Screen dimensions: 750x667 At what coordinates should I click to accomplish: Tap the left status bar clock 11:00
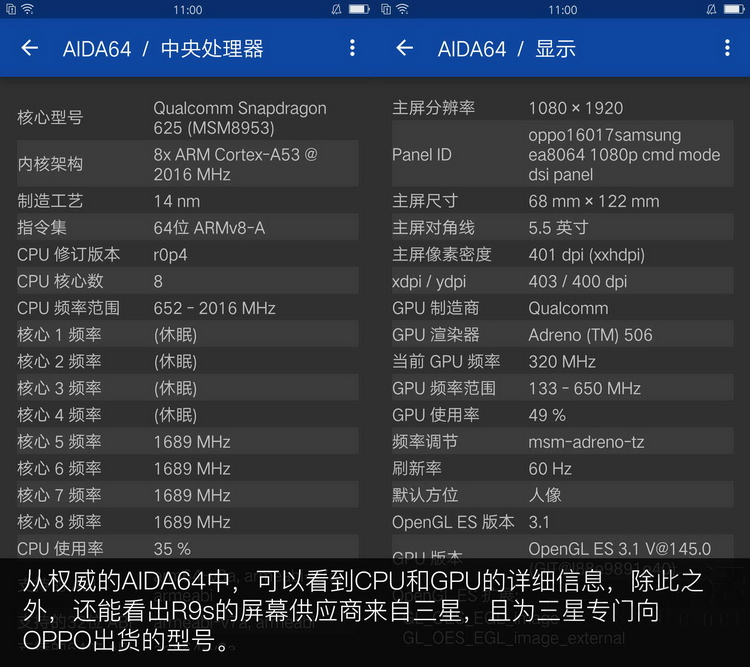coord(188,10)
